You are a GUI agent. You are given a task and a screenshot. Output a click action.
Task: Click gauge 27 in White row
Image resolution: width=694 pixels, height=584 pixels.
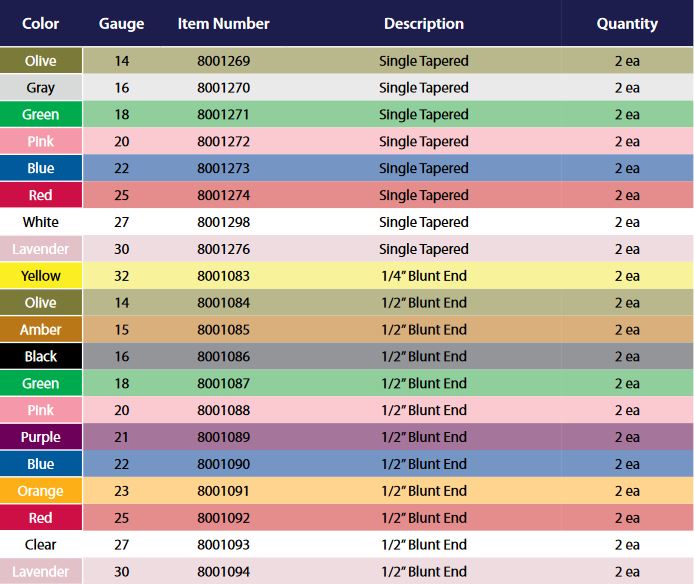122,222
